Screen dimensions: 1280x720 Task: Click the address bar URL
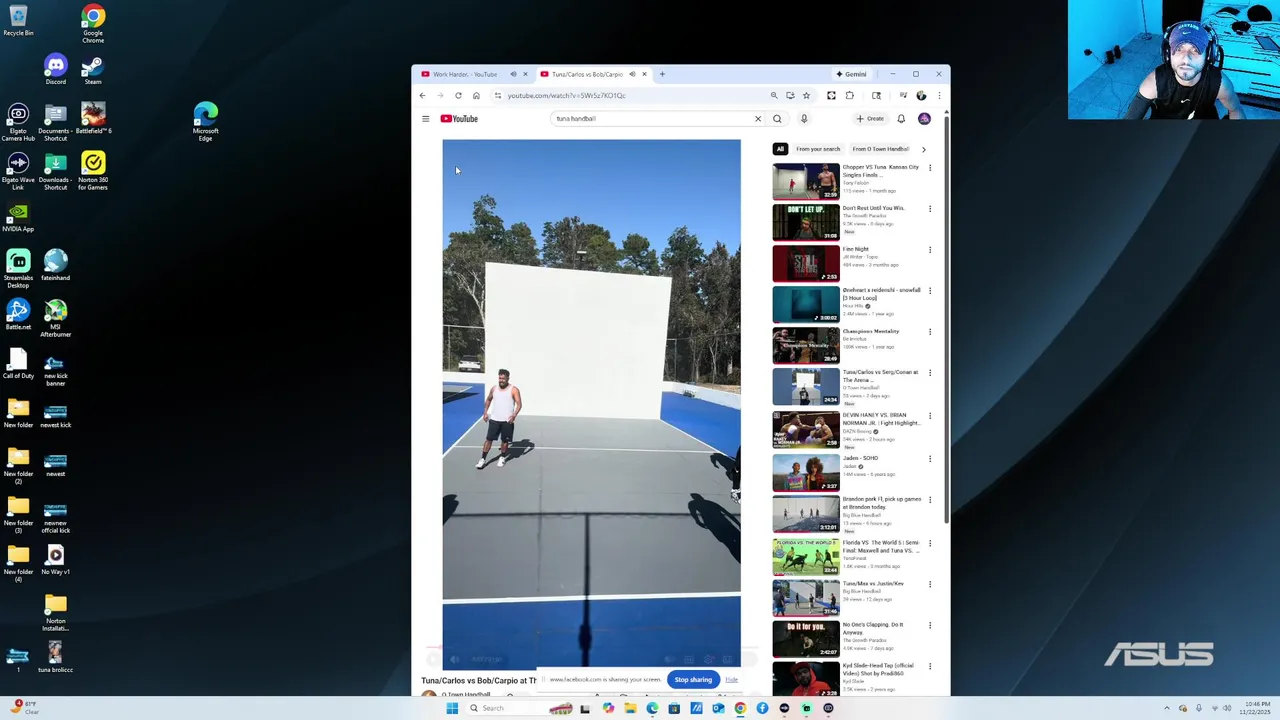[566, 96]
